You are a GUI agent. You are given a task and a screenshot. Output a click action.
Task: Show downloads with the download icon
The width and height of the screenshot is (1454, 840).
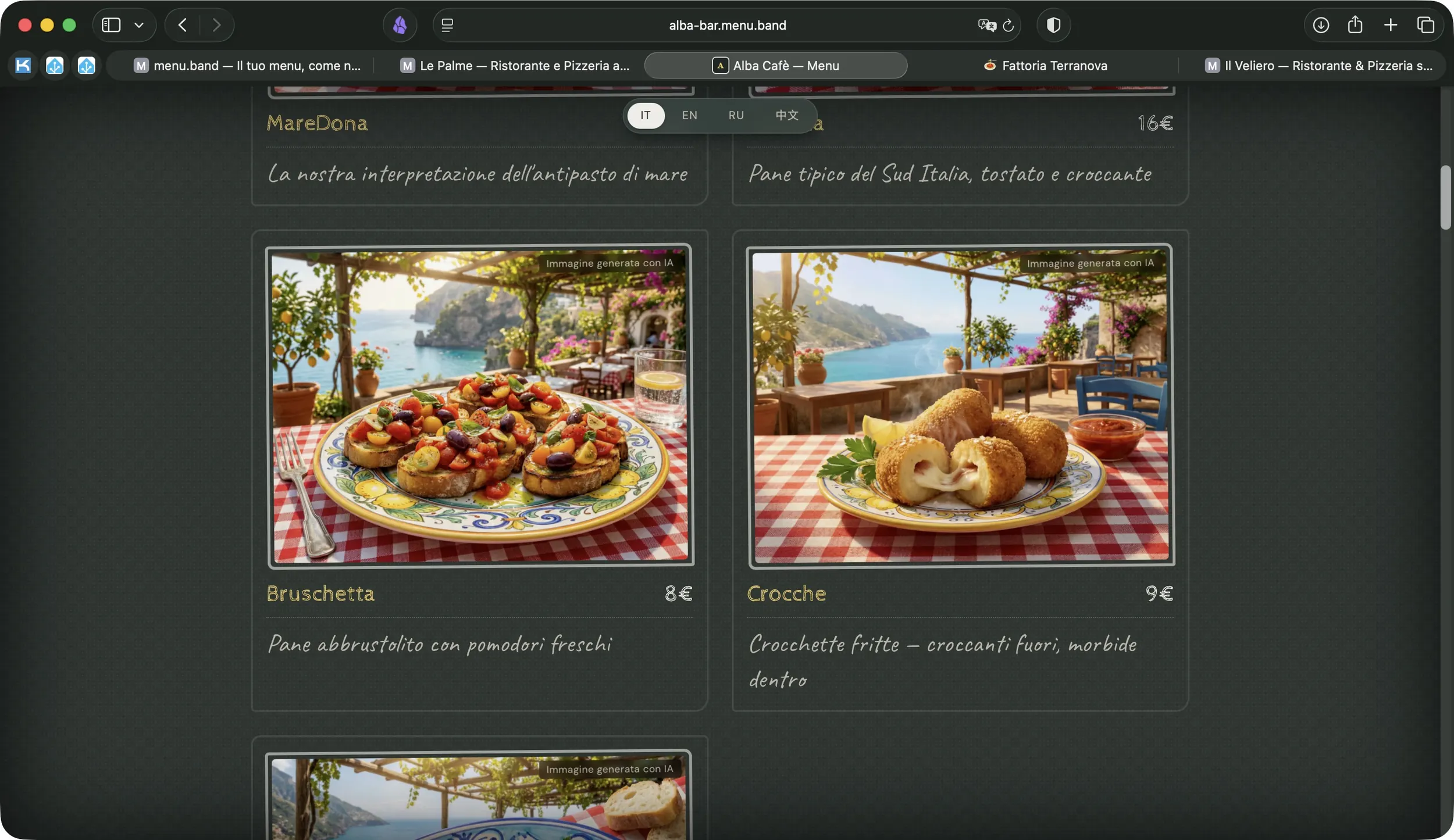click(x=1321, y=25)
